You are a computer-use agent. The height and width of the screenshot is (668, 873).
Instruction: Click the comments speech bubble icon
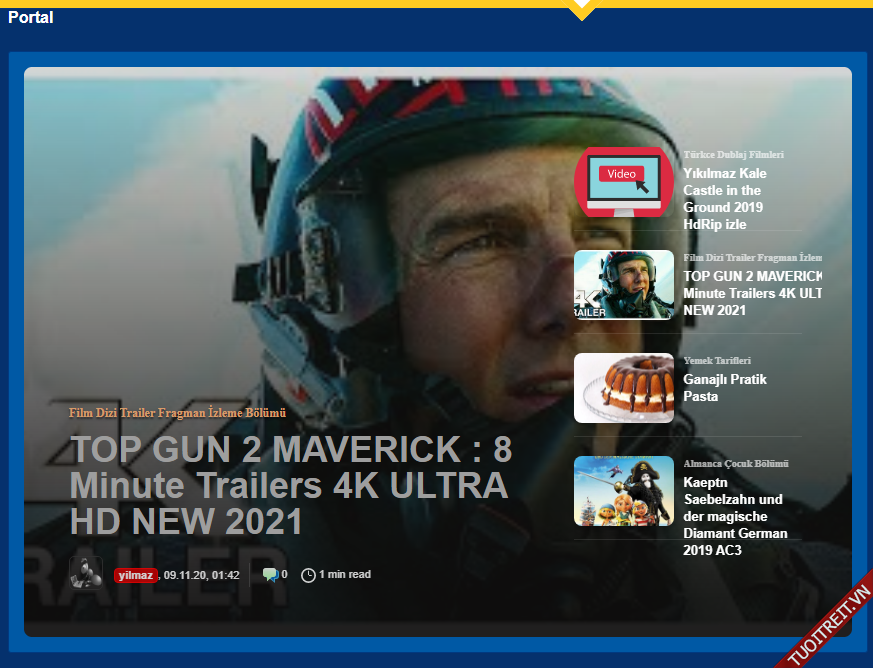[x=269, y=574]
